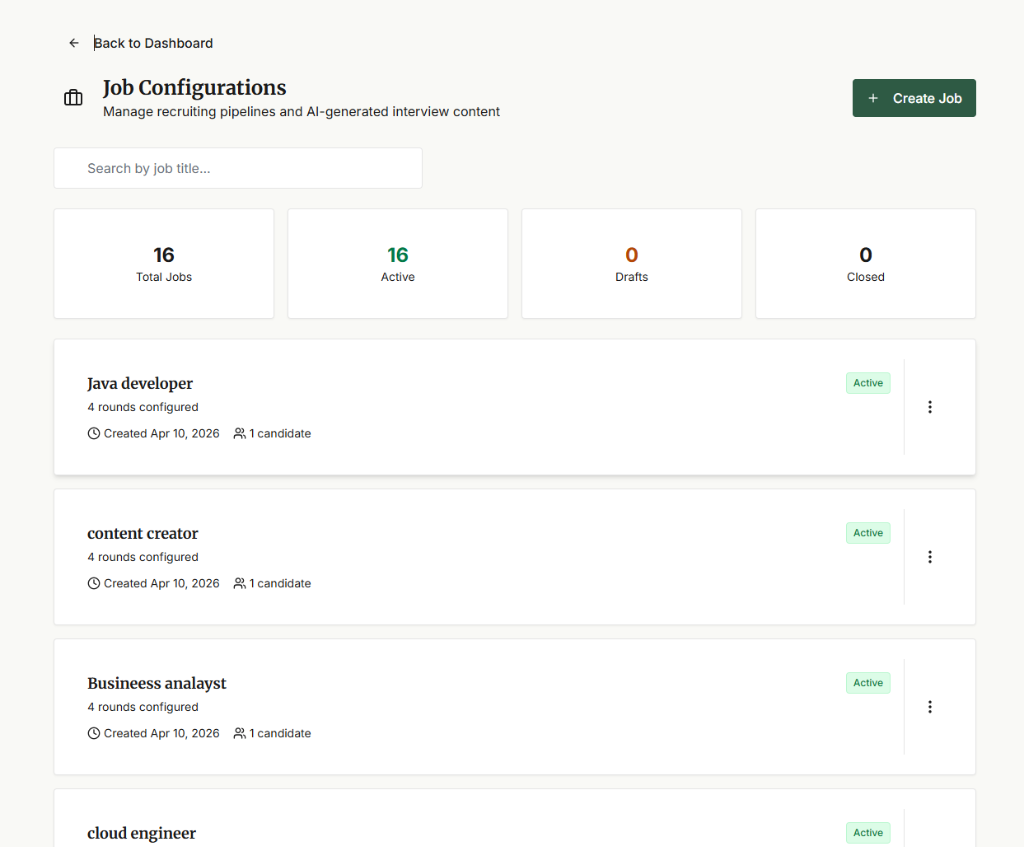Click the briefcase icon beside Job Configurations

[x=73, y=97]
